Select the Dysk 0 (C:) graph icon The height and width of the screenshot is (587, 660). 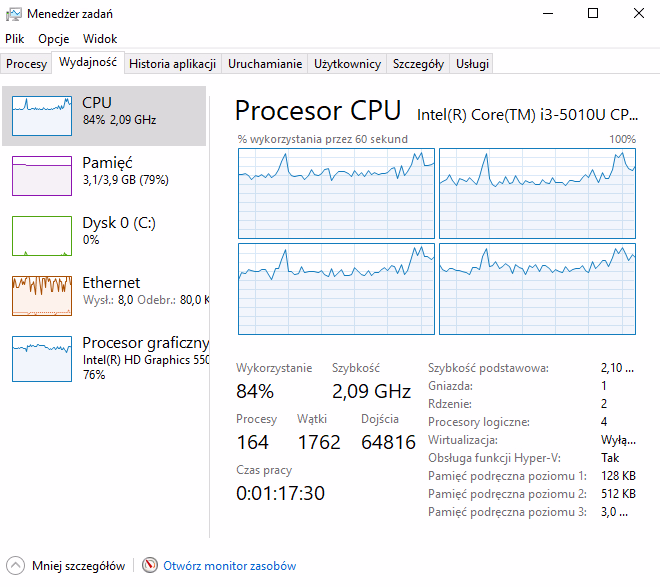[x=41, y=235]
